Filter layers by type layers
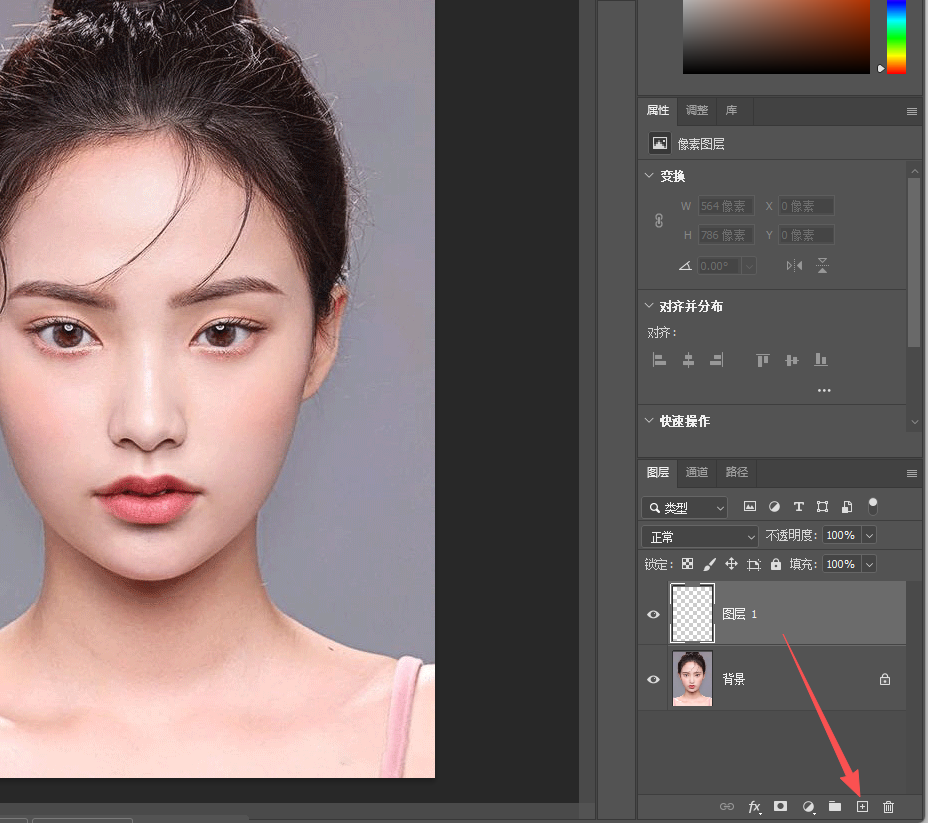Screen dimensions: 928x823 pyautogui.click(x=798, y=506)
